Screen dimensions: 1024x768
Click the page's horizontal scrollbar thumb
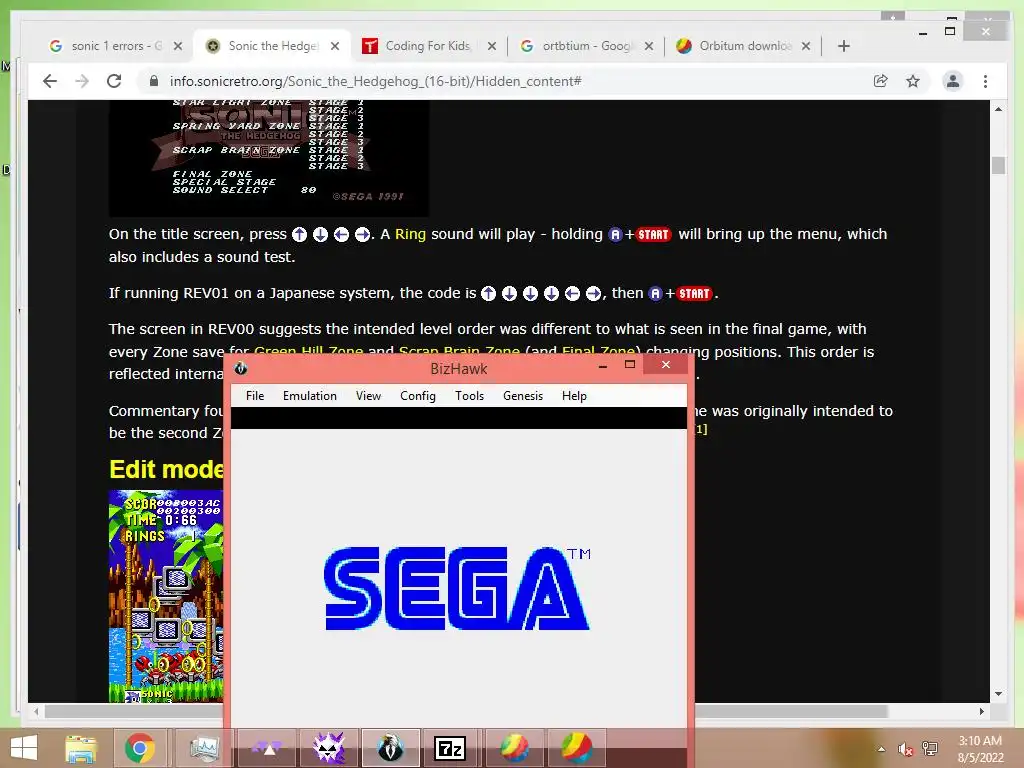466,711
